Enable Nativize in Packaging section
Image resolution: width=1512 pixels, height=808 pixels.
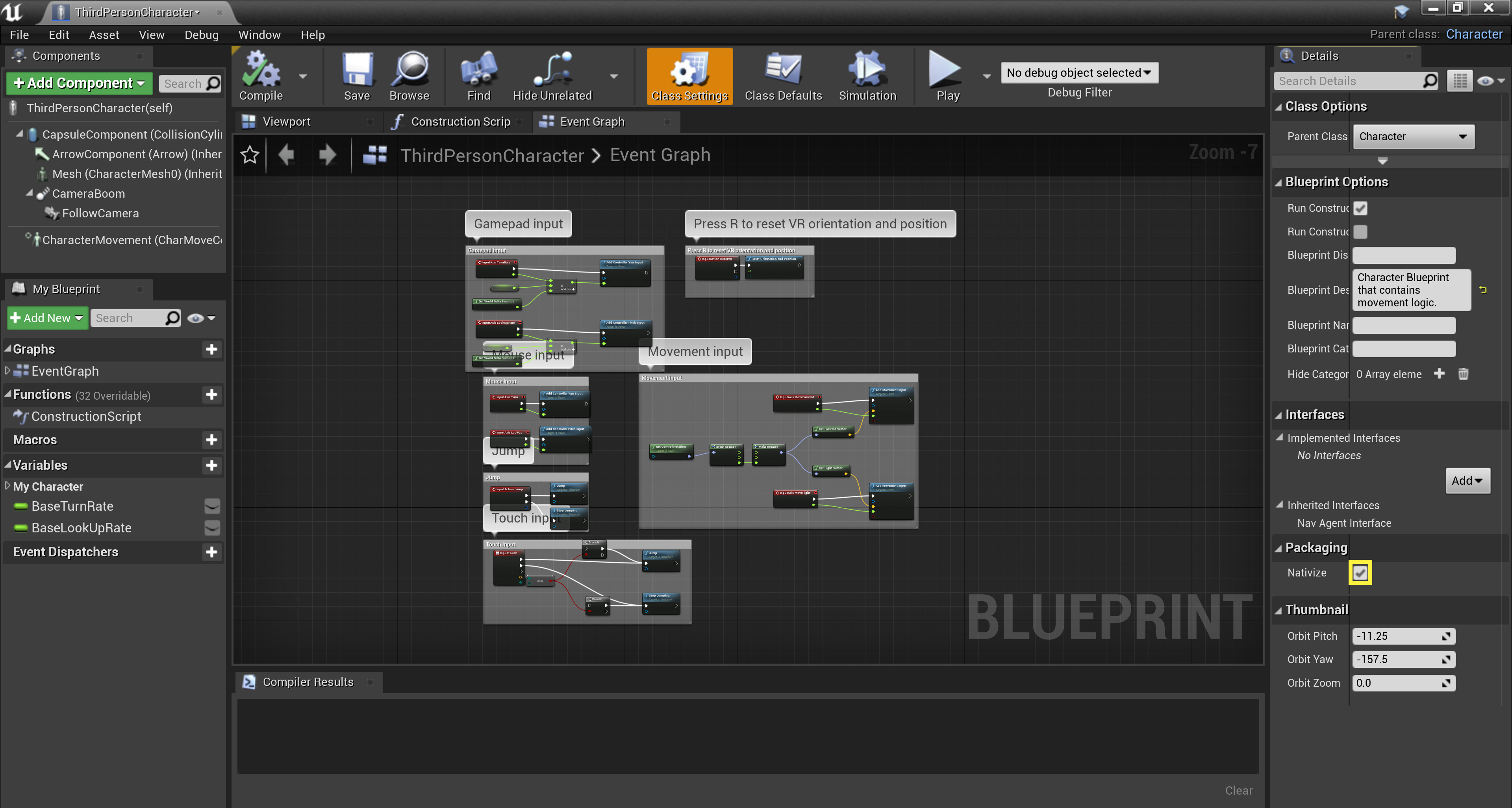(x=1360, y=573)
